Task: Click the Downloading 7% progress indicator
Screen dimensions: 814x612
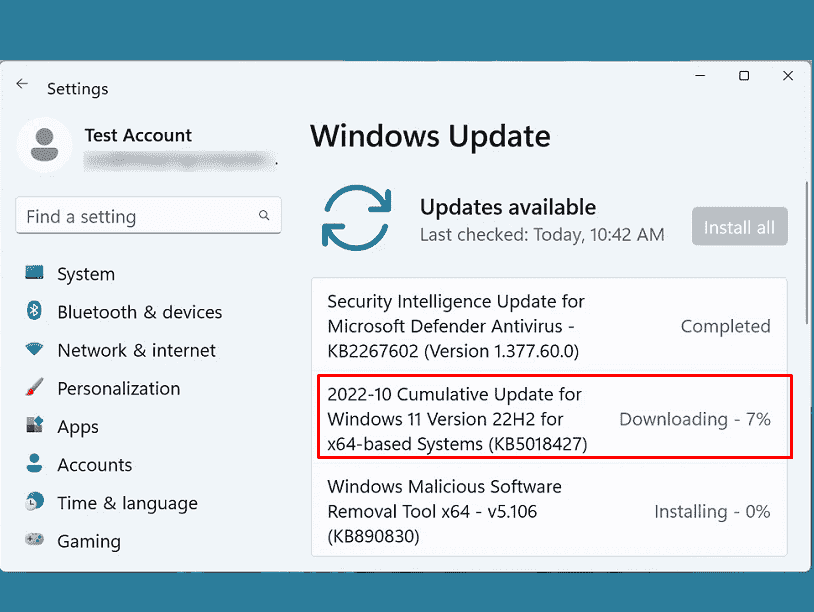Action: click(695, 419)
